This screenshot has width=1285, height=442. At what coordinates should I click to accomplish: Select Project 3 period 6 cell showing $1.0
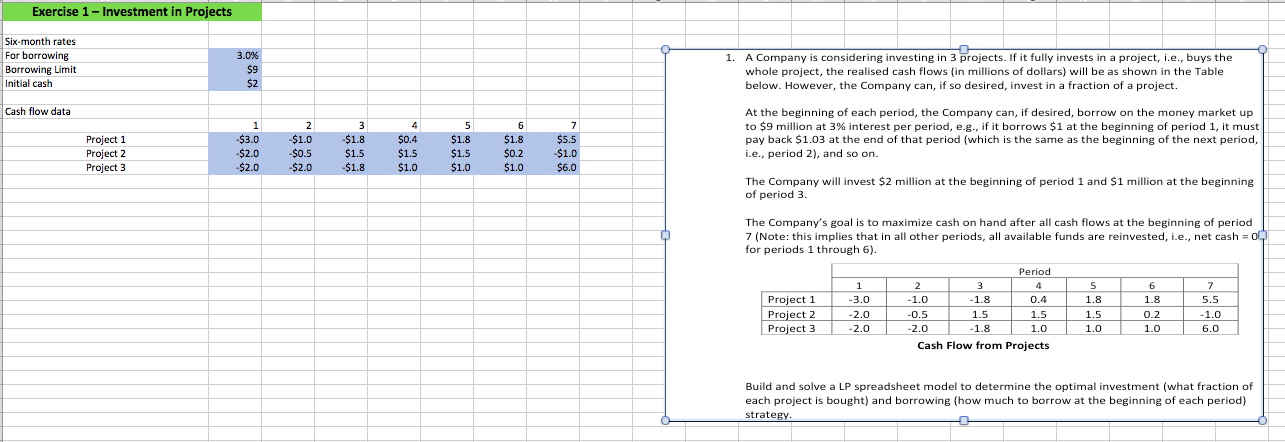tap(499, 168)
